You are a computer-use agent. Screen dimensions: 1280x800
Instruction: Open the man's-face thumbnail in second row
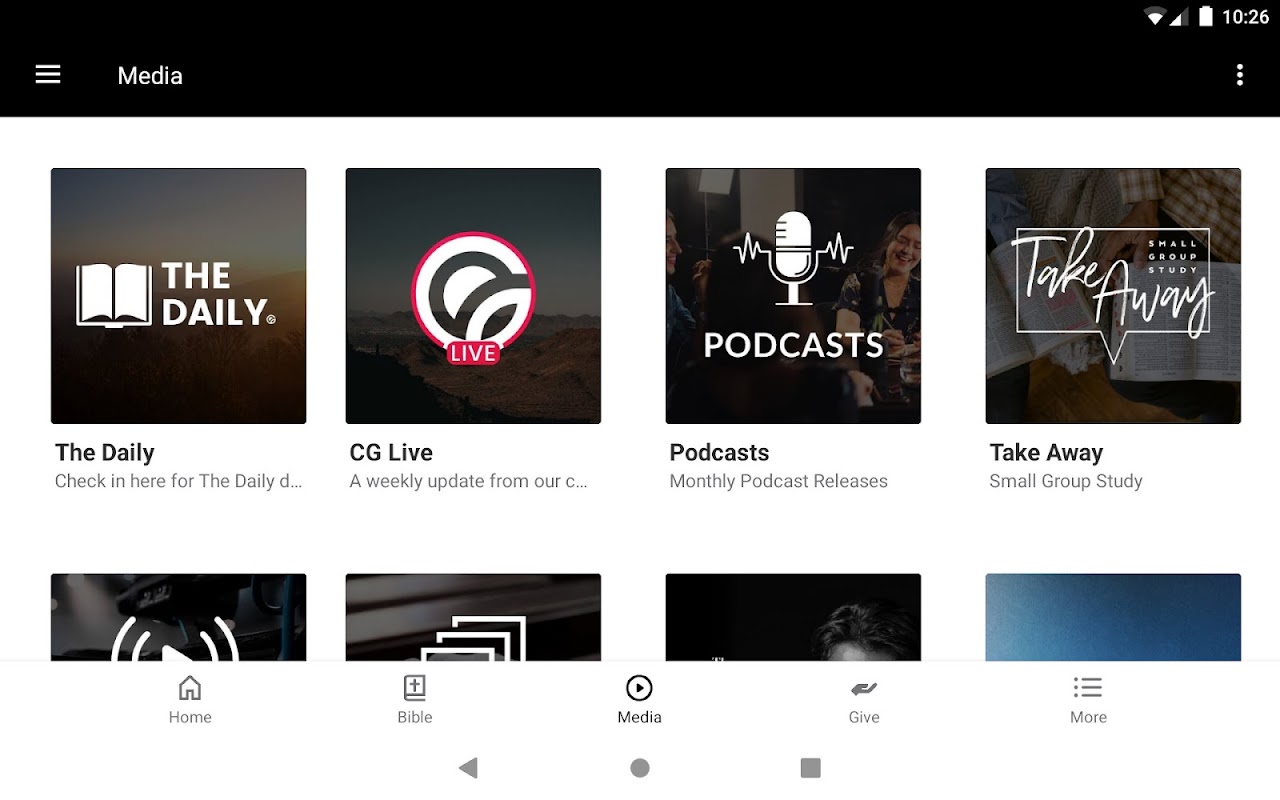point(793,617)
